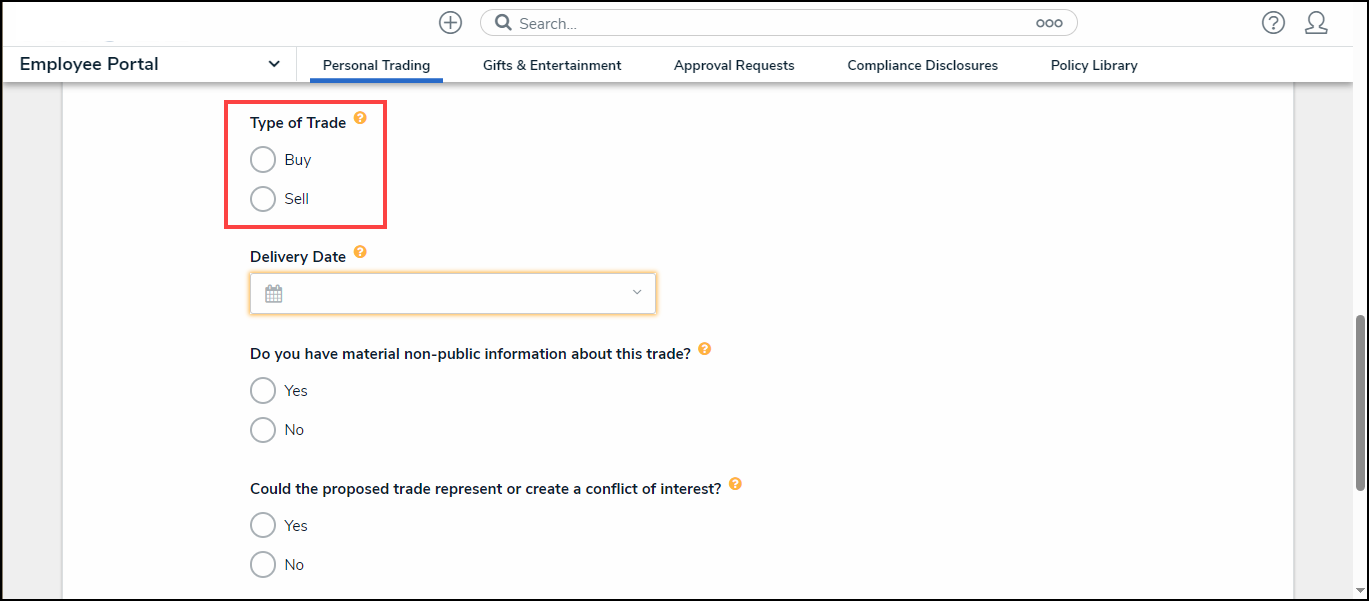
Task: Select the Buy radio button
Action: click(263, 159)
